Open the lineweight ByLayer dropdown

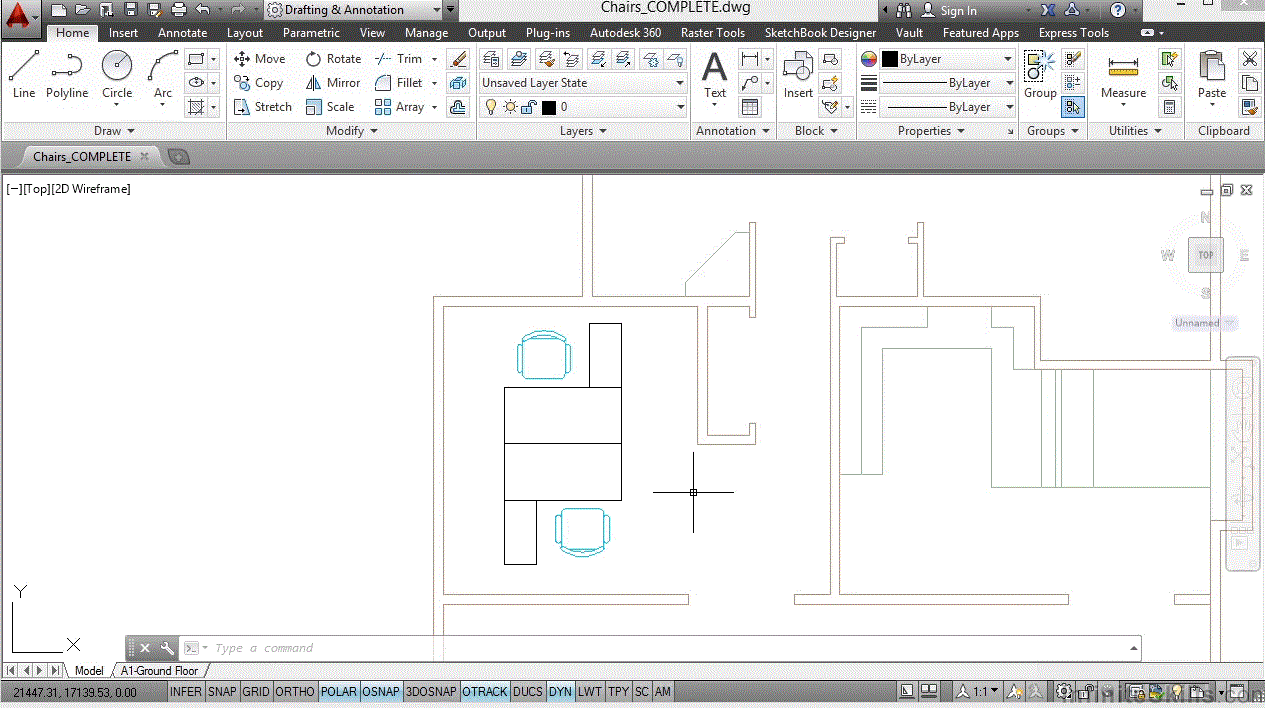click(948, 83)
